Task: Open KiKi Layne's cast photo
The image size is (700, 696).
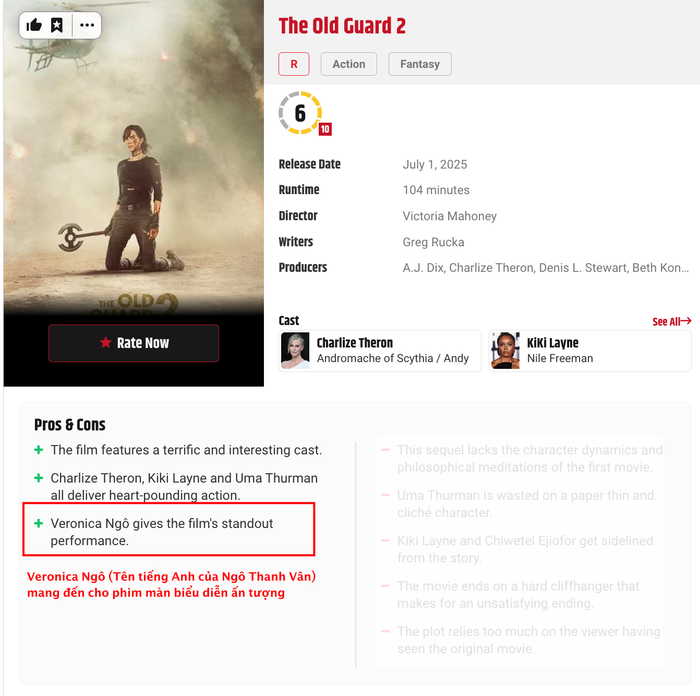Action: click(x=505, y=350)
